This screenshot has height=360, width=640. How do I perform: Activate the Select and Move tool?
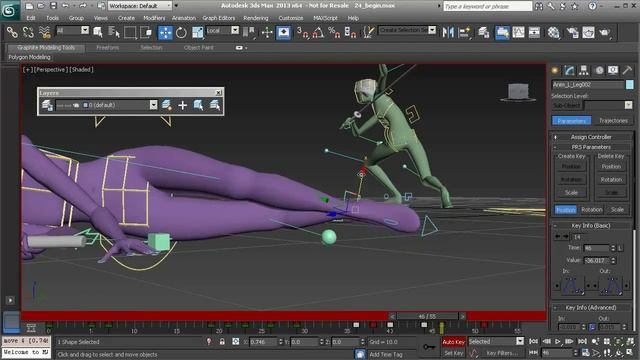pos(165,32)
